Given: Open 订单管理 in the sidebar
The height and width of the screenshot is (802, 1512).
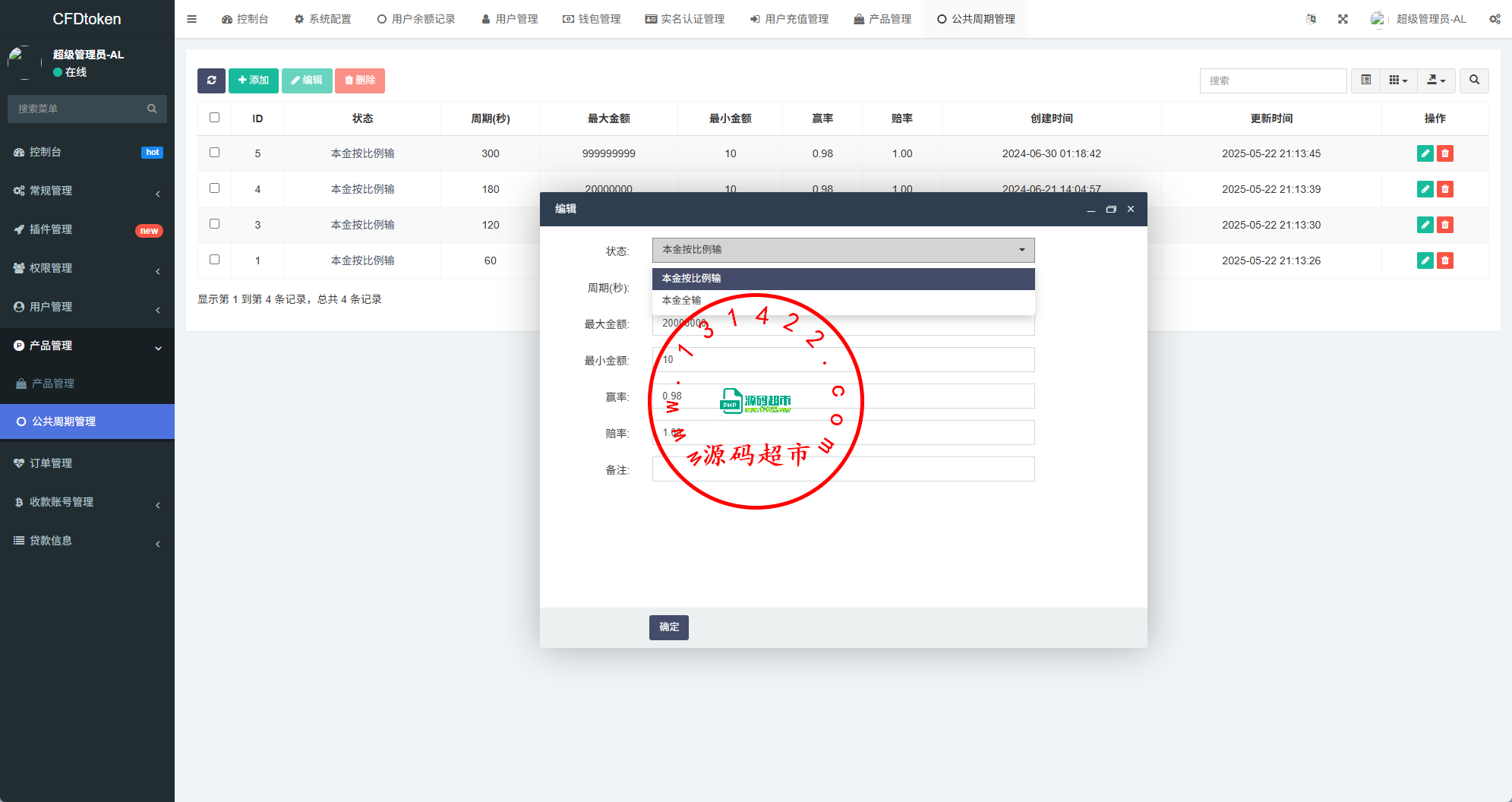Looking at the screenshot, I should point(51,463).
